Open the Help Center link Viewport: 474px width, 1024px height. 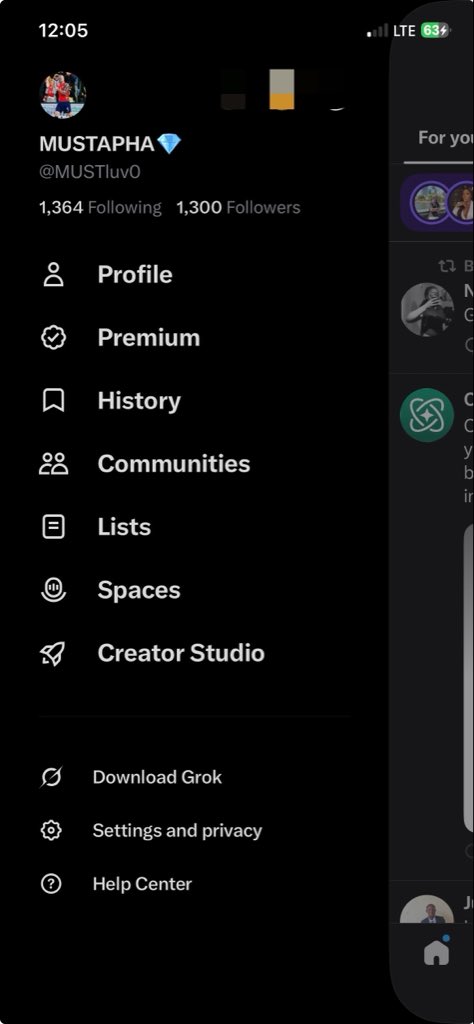tap(142, 884)
